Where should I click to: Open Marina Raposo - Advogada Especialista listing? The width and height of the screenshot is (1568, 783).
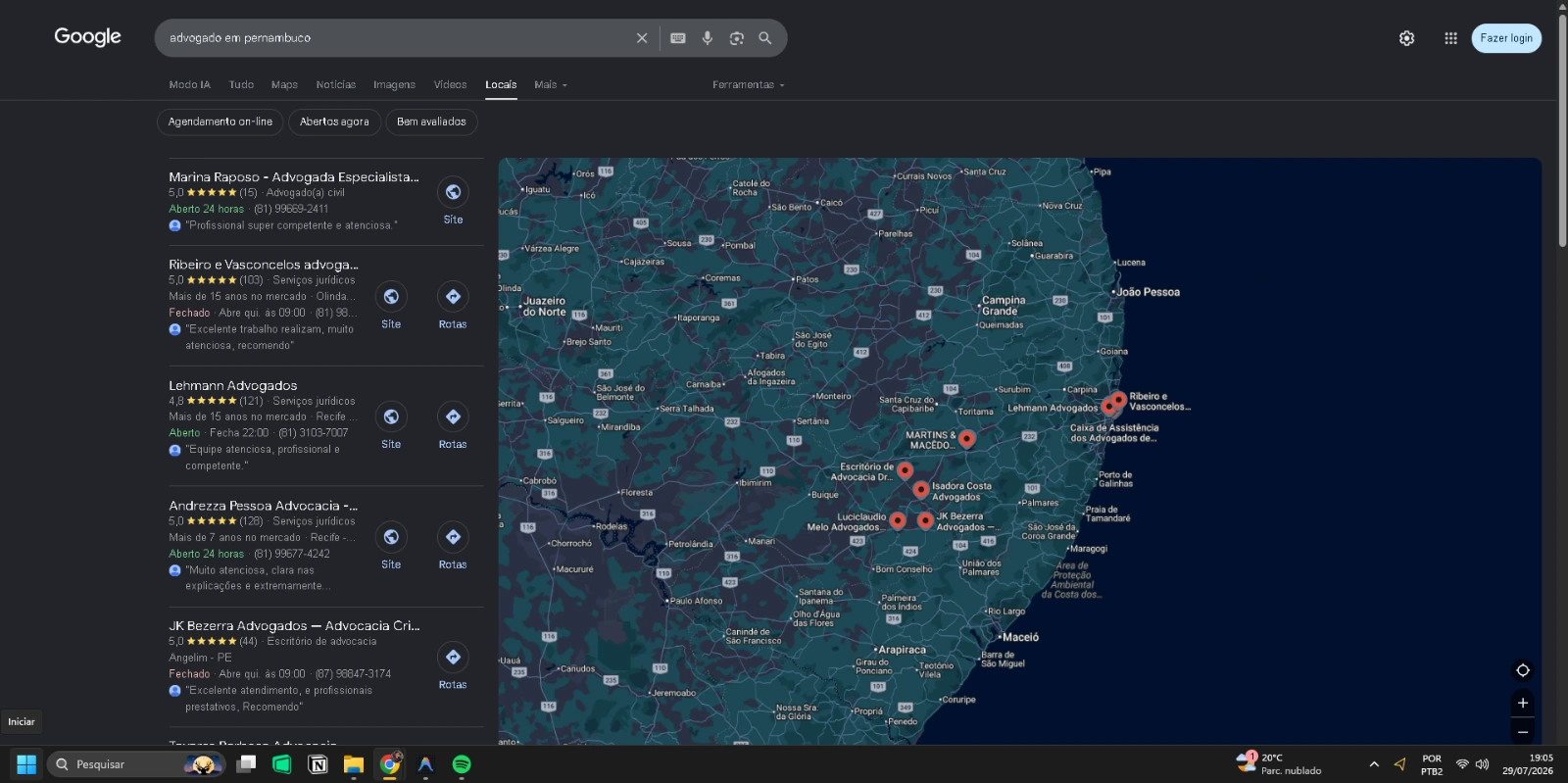pyautogui.click(x=293, y=177)
